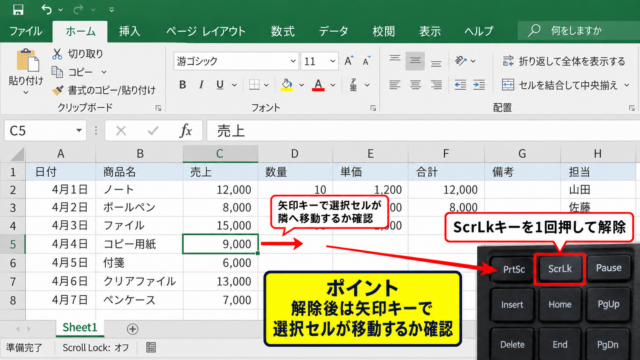
Task: Click the 貼り付け paste icon
Action: (27, 60)
